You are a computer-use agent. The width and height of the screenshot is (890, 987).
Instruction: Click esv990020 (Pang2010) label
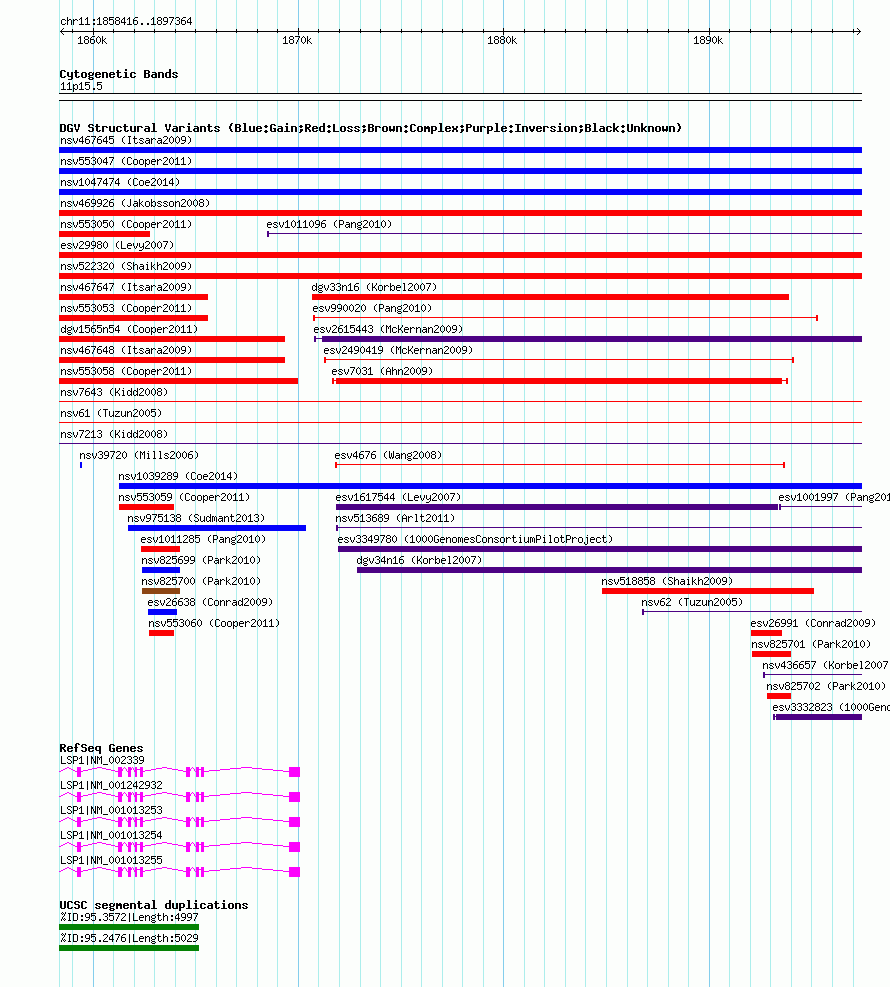pos(373,308)
